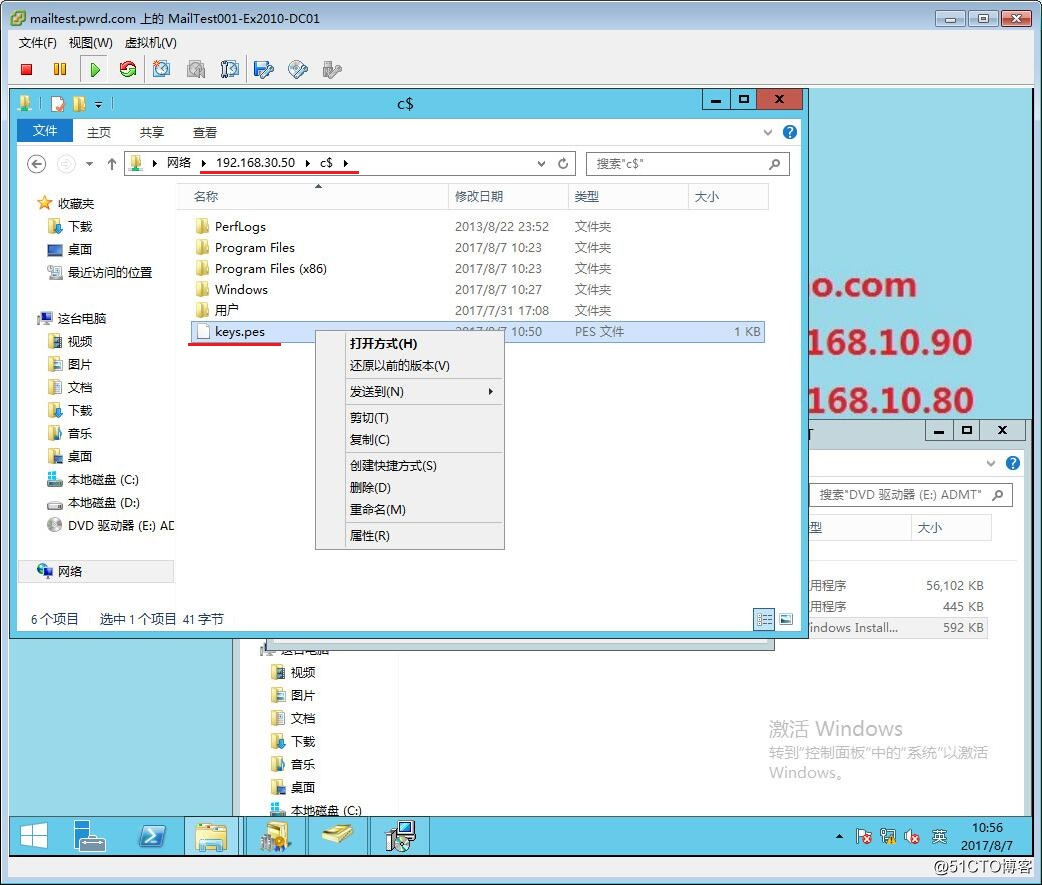Pause the virtual machine

[x=60, y=69]
